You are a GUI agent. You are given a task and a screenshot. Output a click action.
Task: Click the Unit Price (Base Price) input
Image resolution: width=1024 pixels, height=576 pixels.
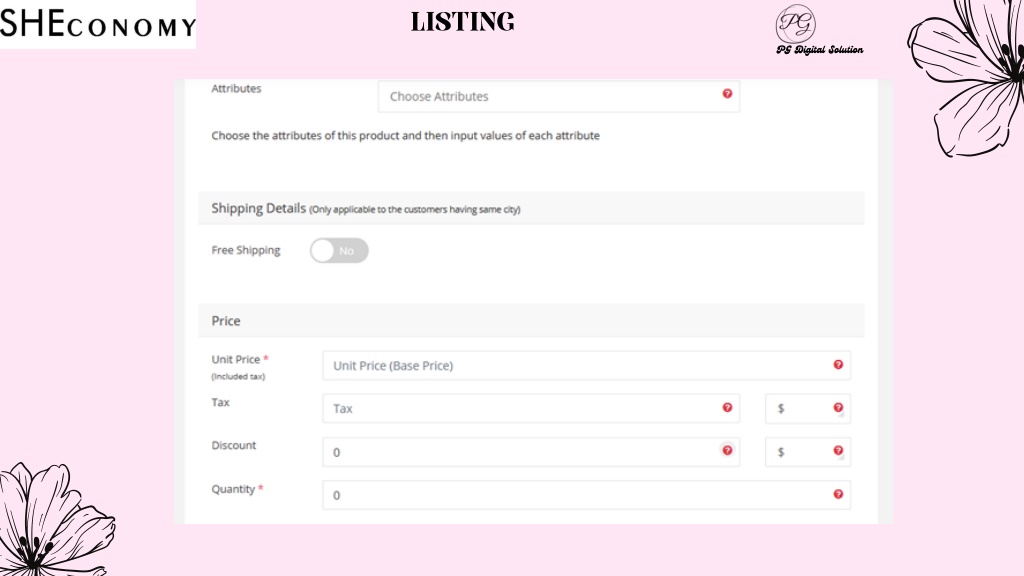click(x=586, y=366)
